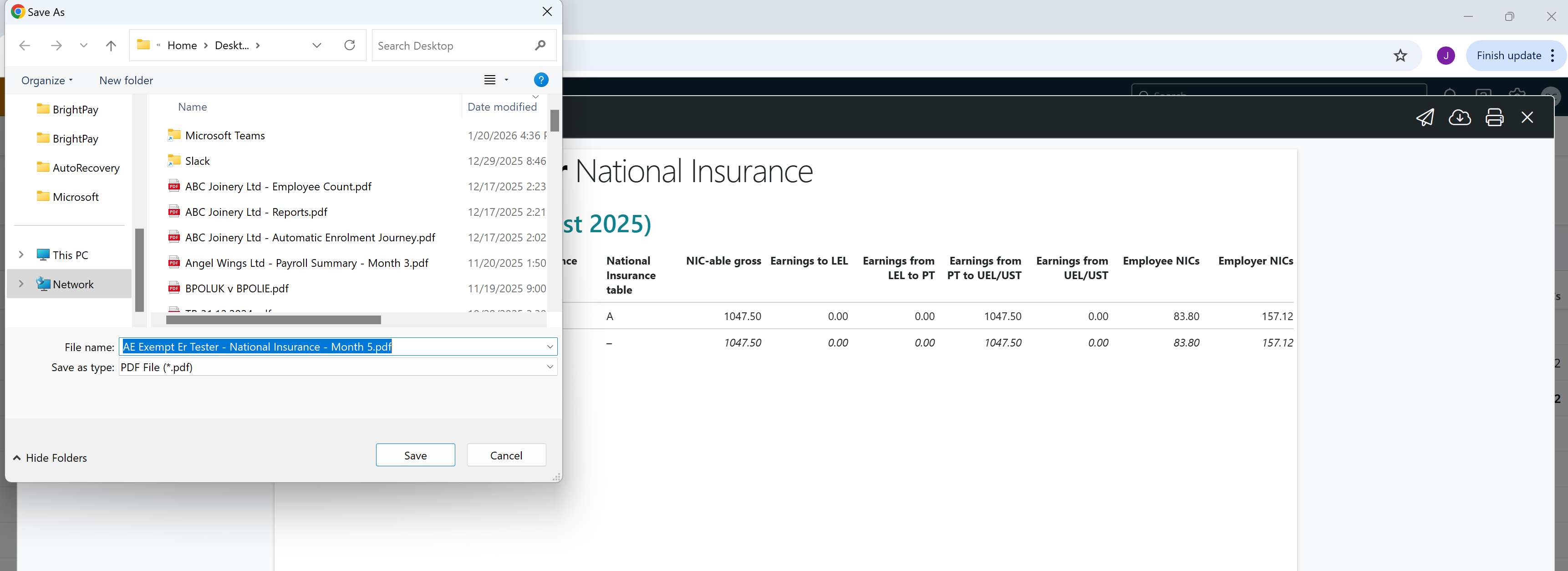
Task: Open the view options dropdown arrow
Action: [506, 80]
